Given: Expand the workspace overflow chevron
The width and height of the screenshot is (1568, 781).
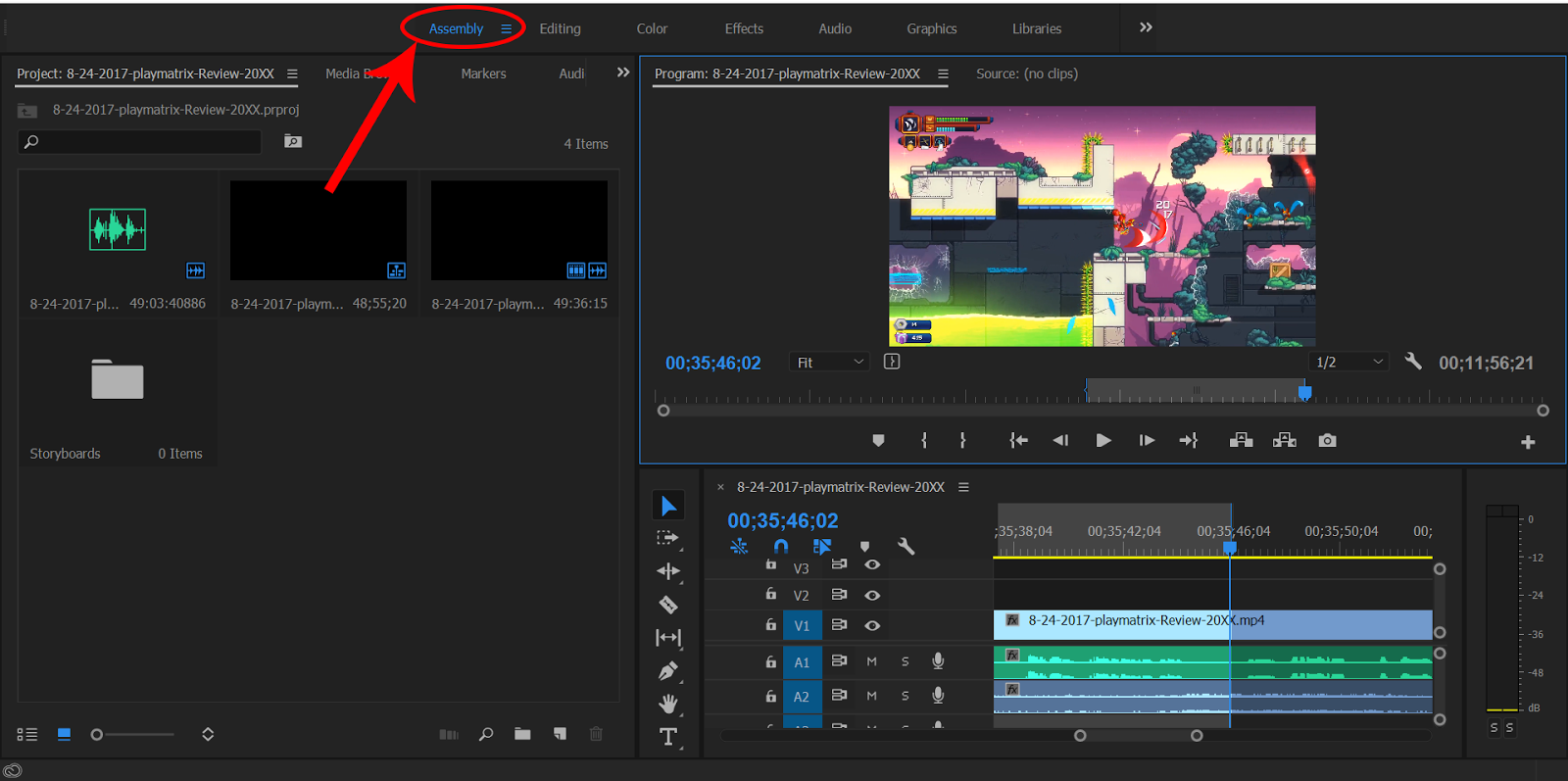Looking at the screenshot, I should (x=1146, y=27).
